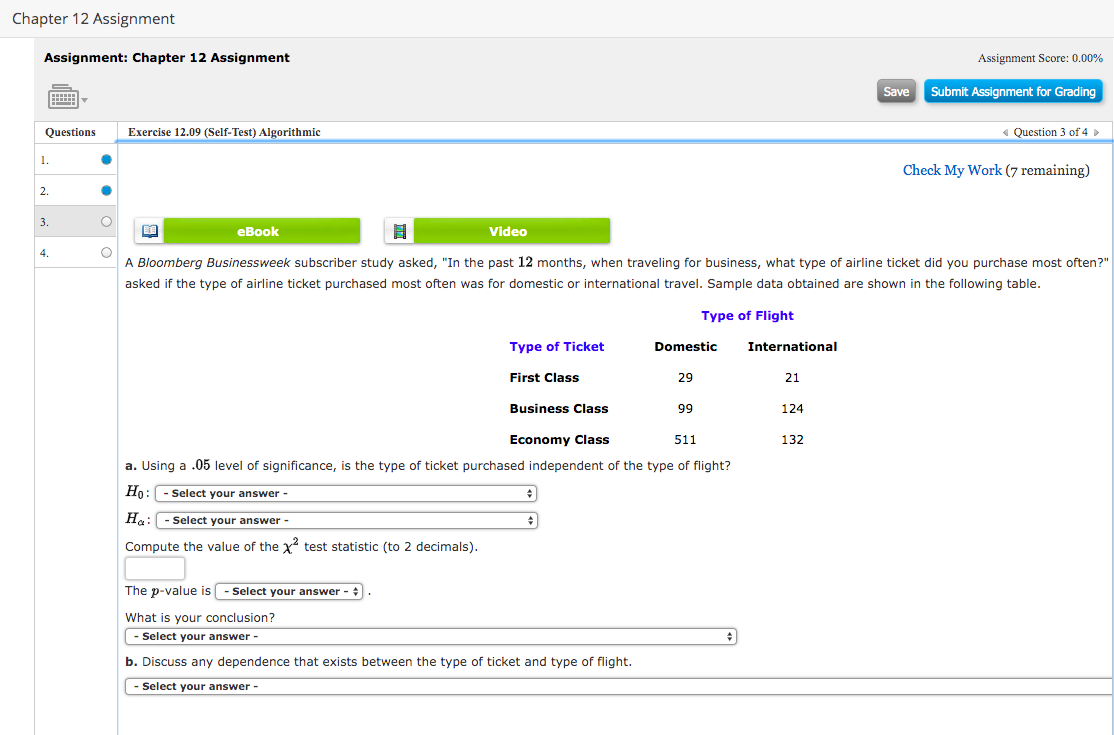Open question 1 in the Questions list

[x=75, y=160]
